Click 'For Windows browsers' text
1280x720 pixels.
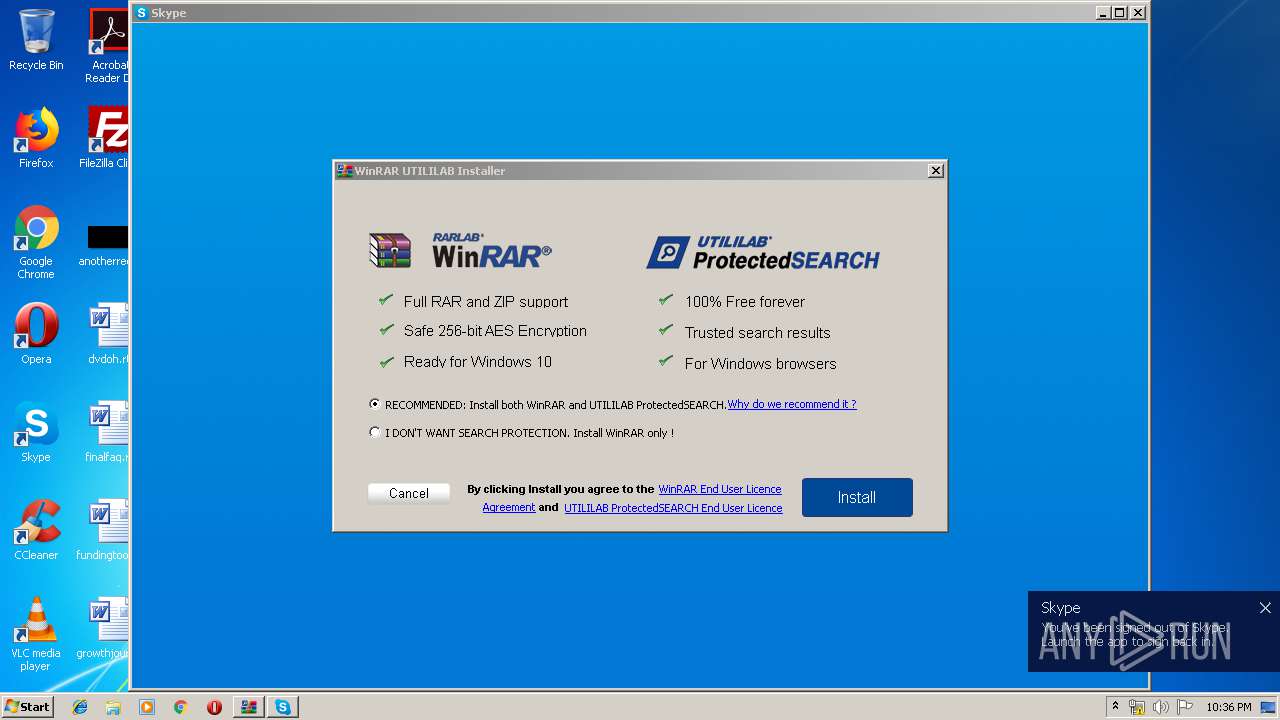760,364
